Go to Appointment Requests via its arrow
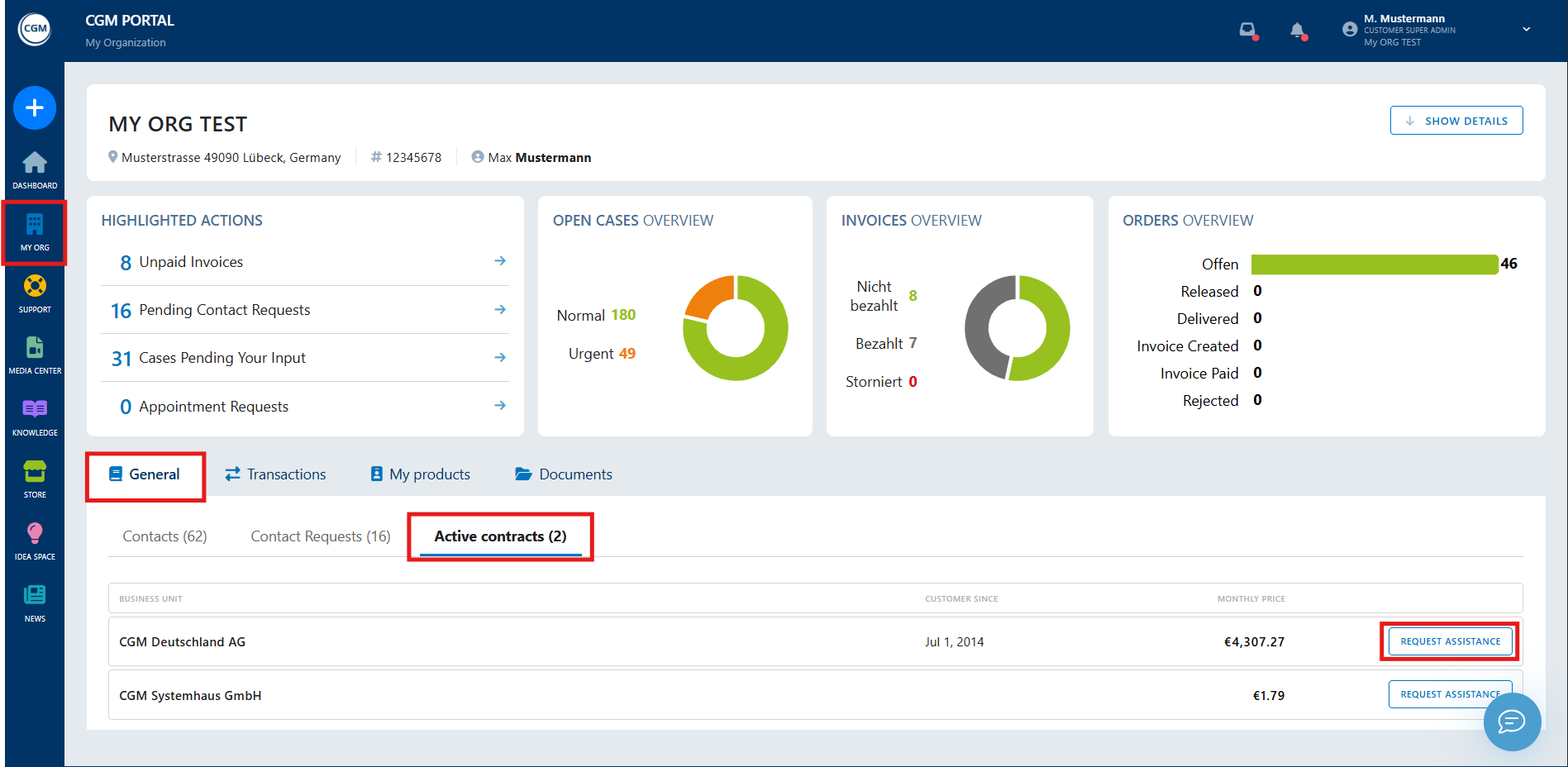1568x767 pixels. click(500, 405)
